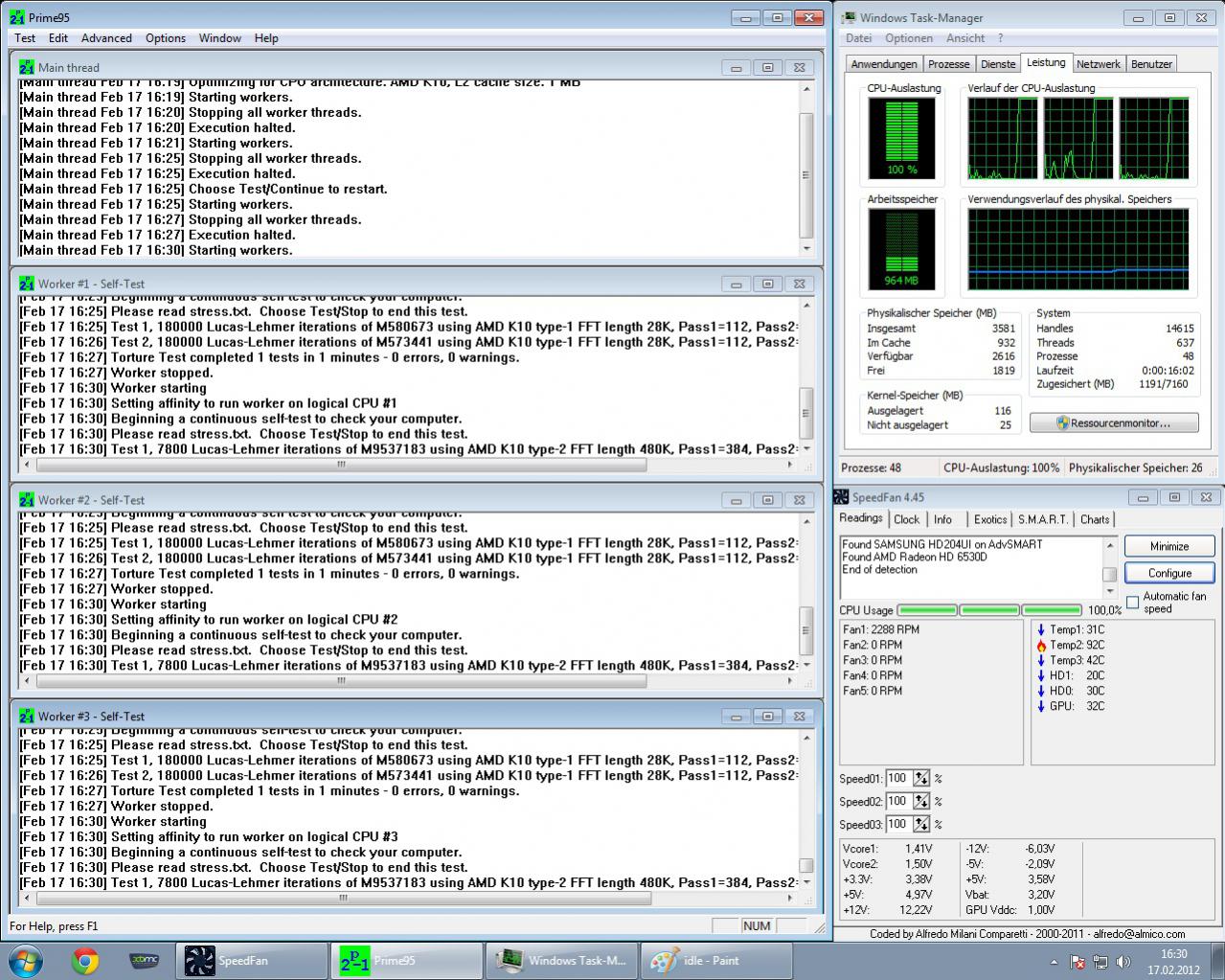Click the CPU Usage progress bar
Image resolution: width=1225 pixels, height=980 pixels.
(989, 610)
